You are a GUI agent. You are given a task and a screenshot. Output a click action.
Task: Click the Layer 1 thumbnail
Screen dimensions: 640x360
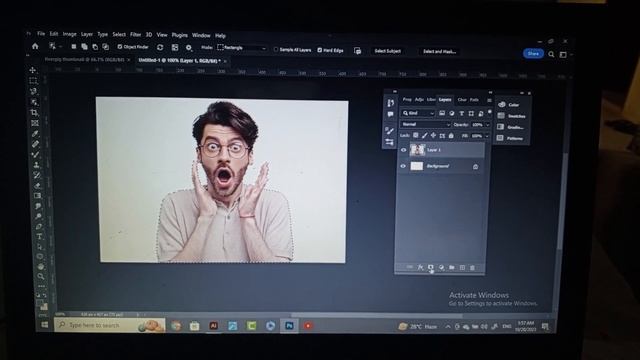coord(417,150)
